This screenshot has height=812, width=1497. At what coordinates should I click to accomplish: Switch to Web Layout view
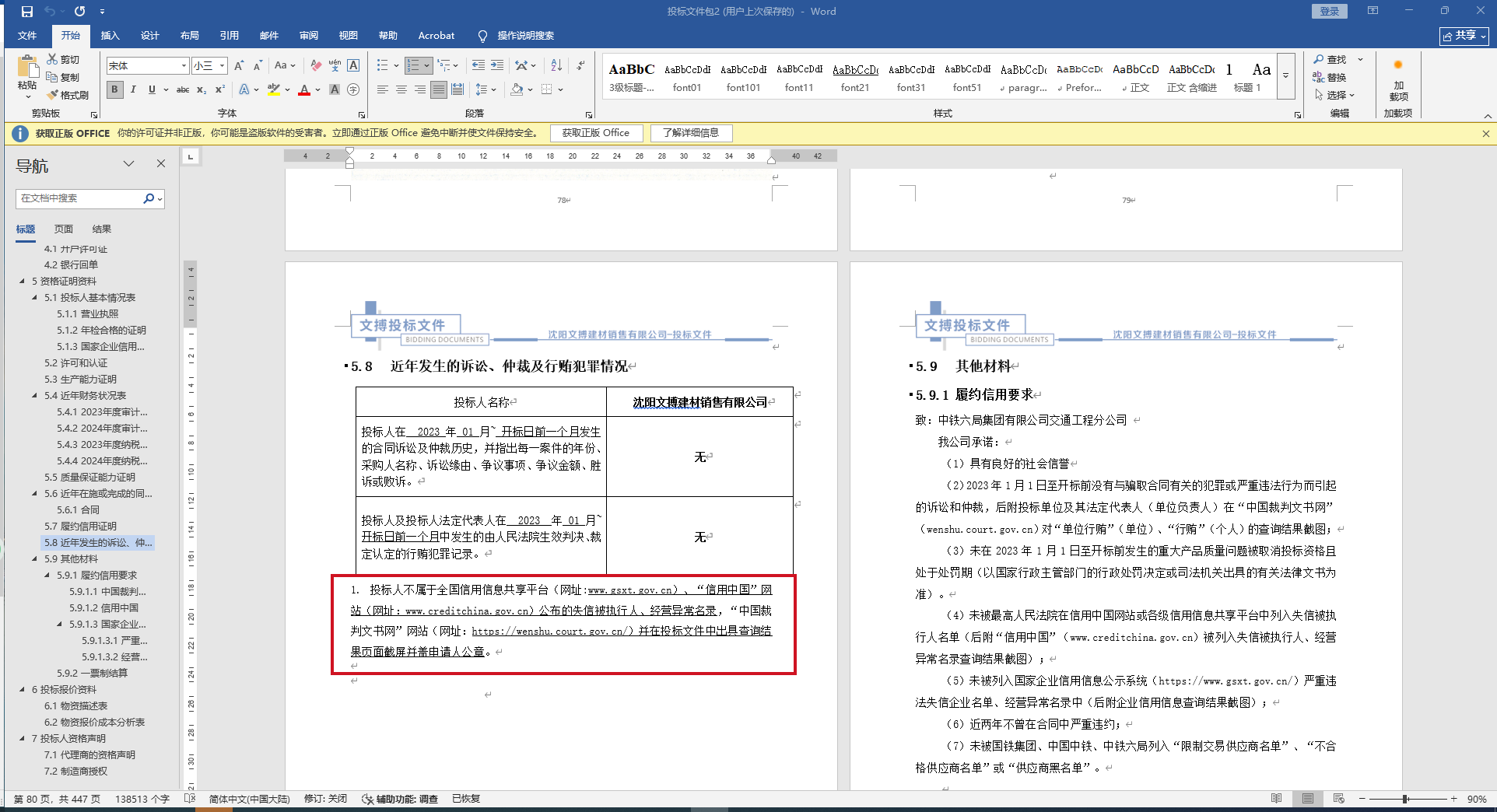pos(1339,799)
